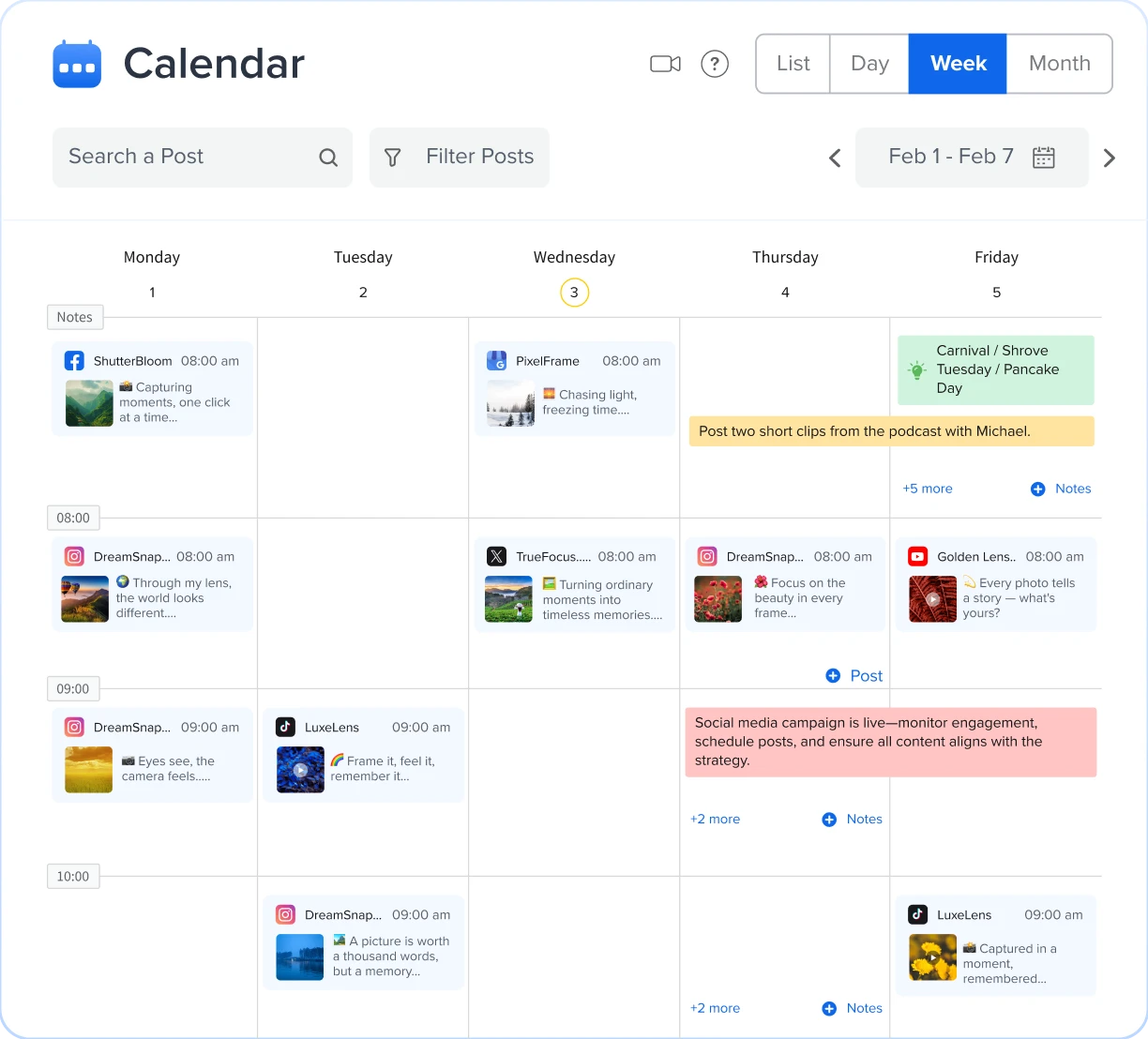Screen dimensions: 1148x1039
Task: Open the help question mark icon
Action: (715, 64)
